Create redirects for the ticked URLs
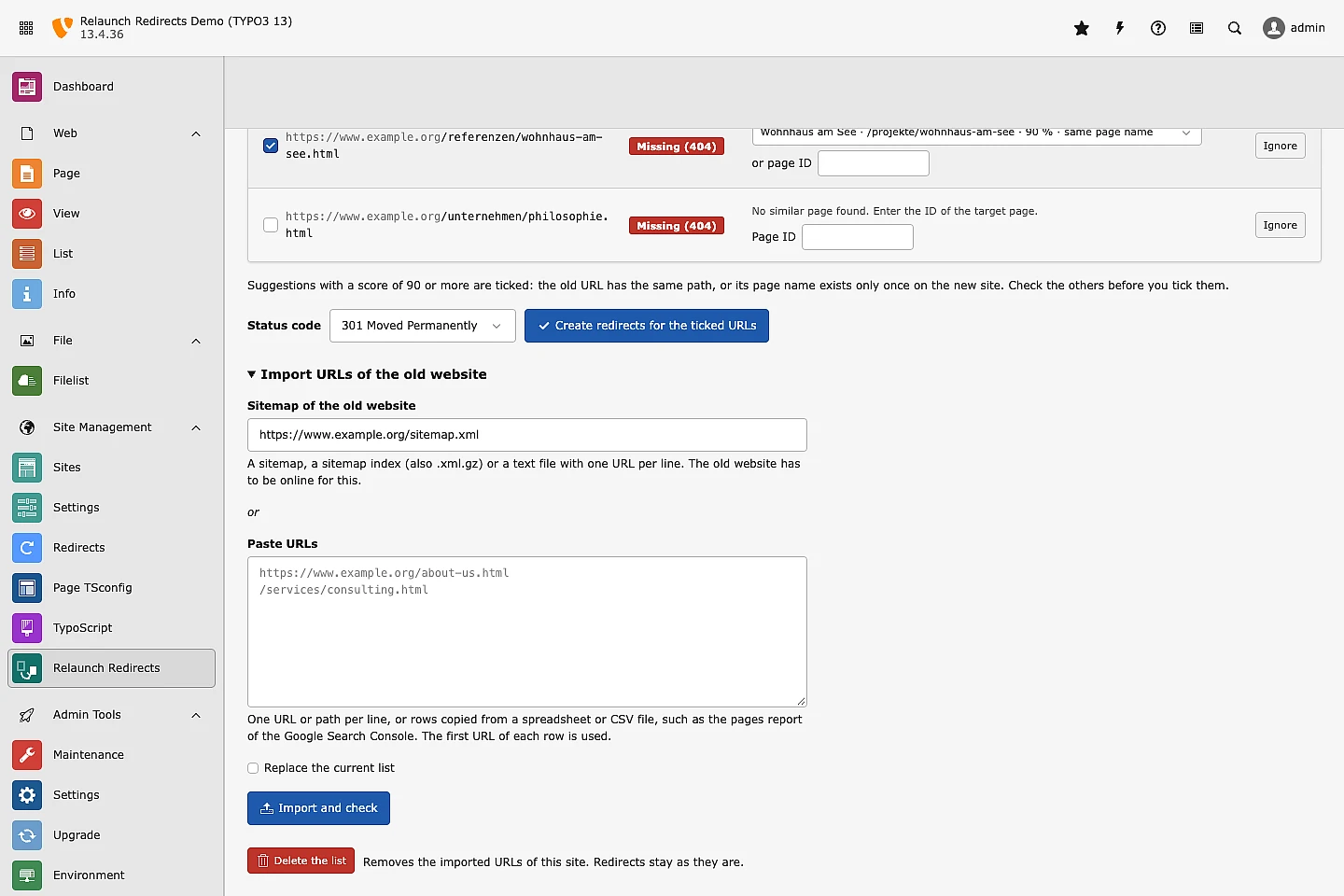1344x896 pixels. point(647,326)
